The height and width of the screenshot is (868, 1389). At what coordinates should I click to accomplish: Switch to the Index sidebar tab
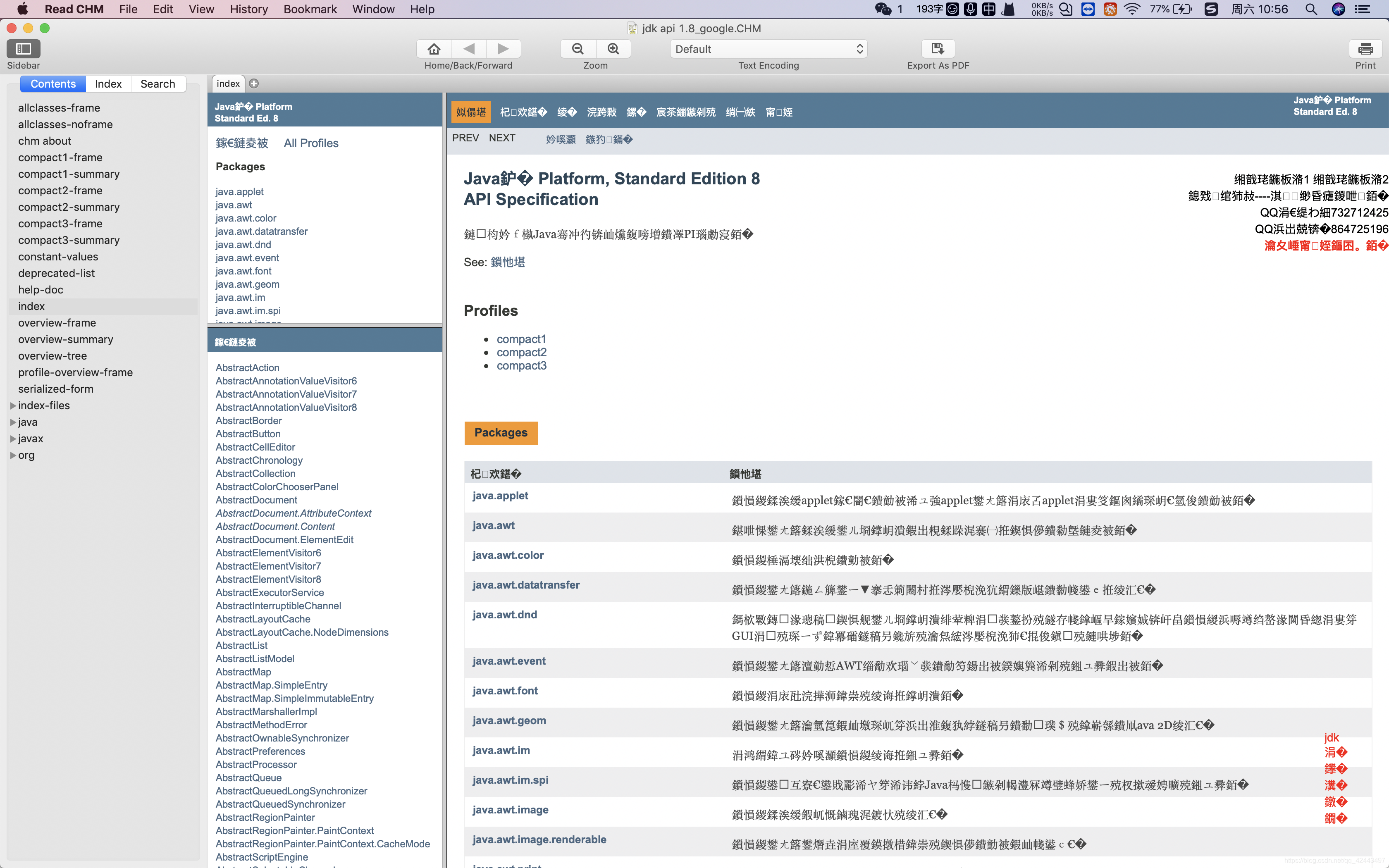pos(108,84)
